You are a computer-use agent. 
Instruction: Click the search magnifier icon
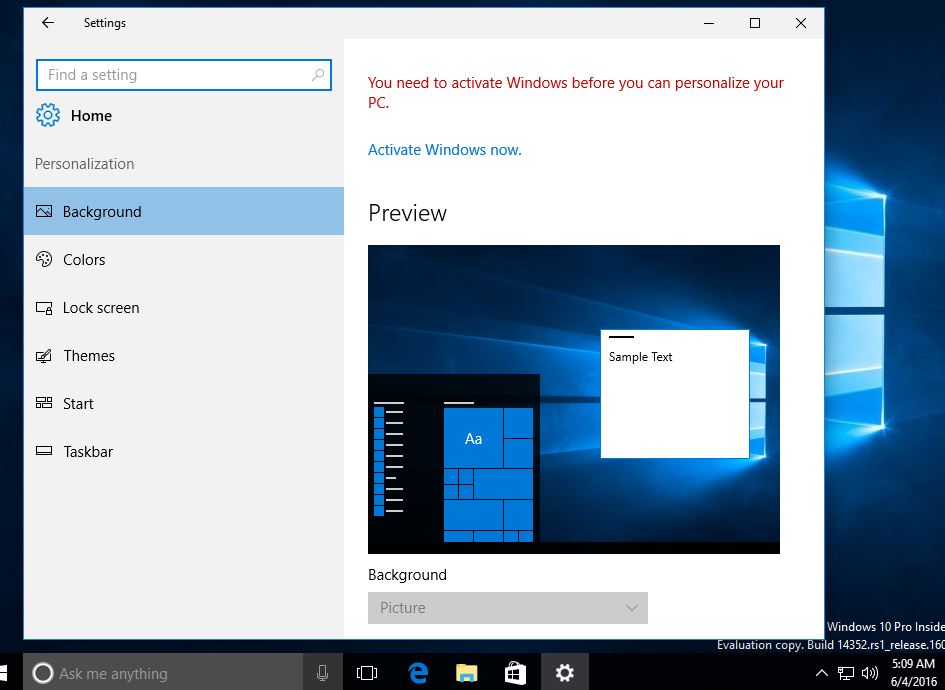point(318,75)
